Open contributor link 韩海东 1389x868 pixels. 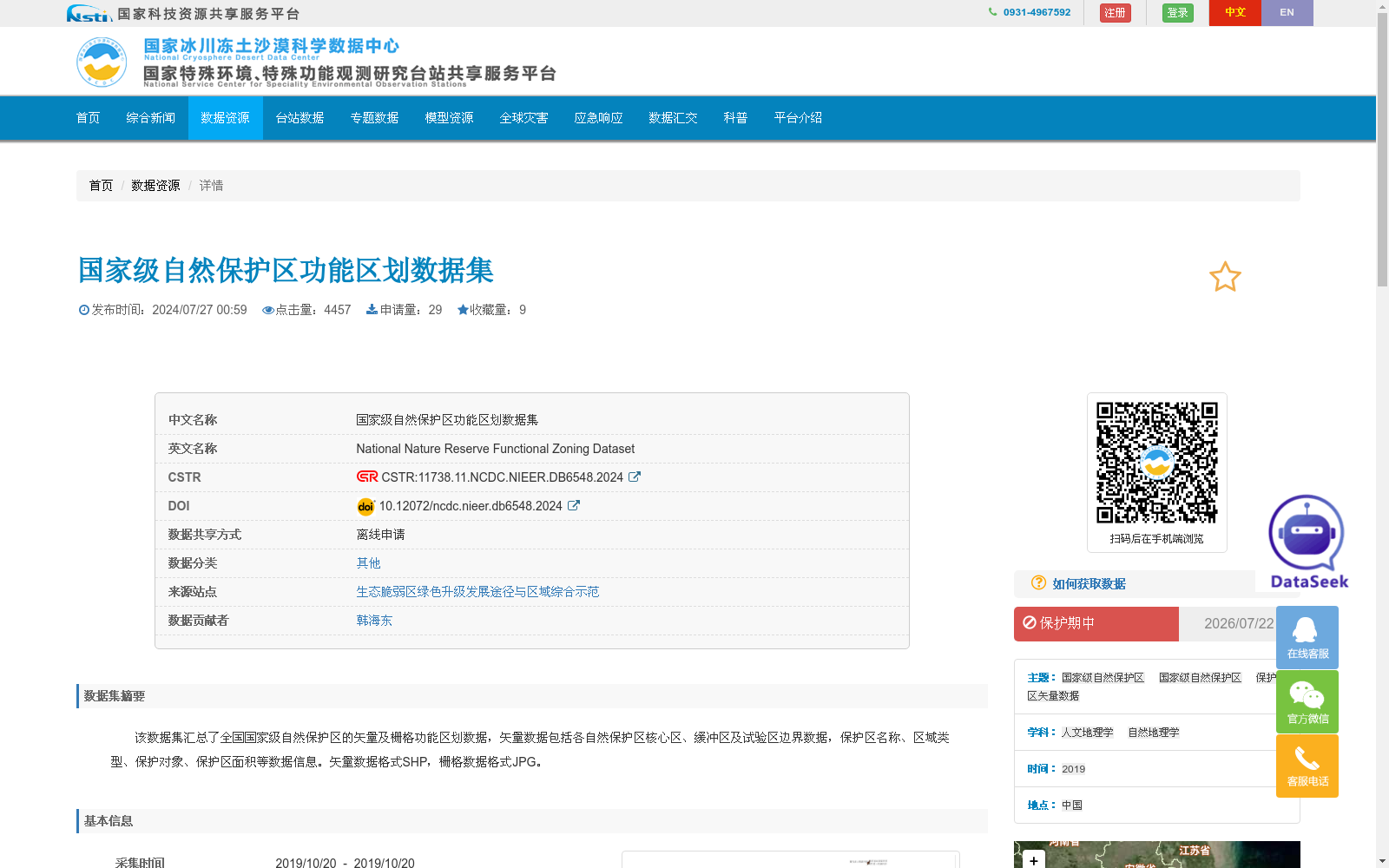[374, 620]
